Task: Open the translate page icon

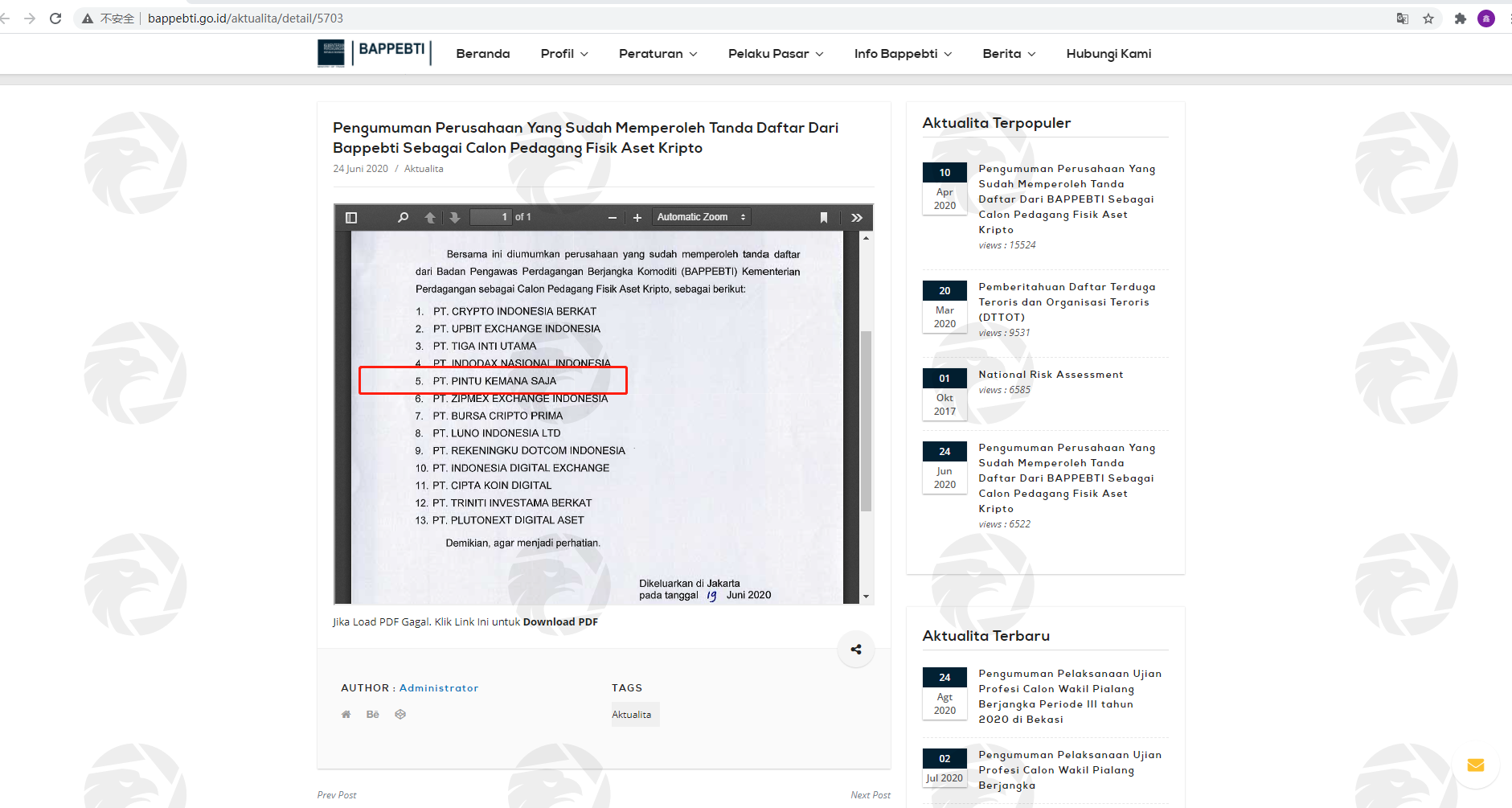Action: tap(1403, 18)
